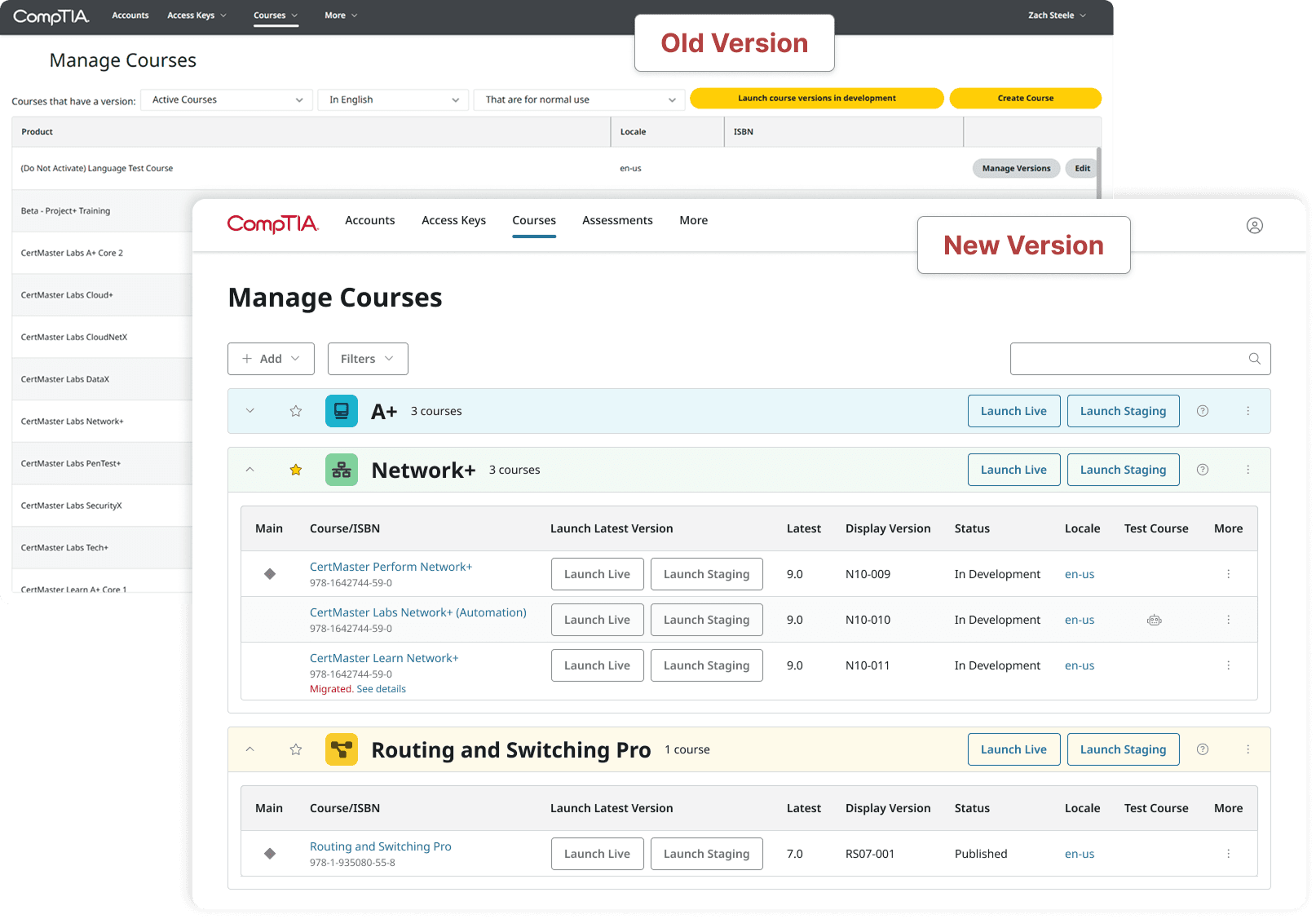Click Launch Live for CertMaster Perform Network+ row
Screen dimensions: 1316x919
click(x=597, y=574)
